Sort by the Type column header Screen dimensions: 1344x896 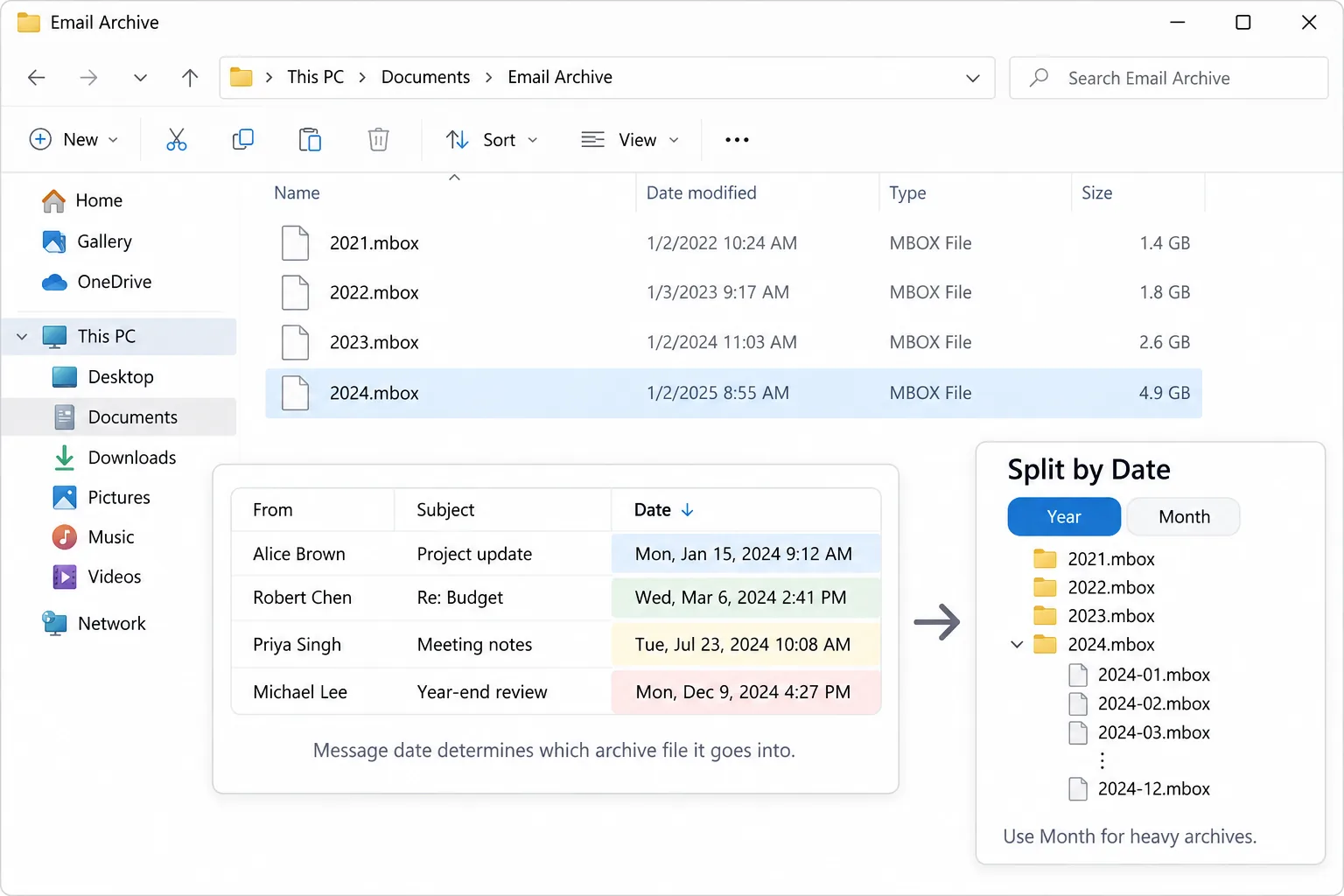(907, 193)
